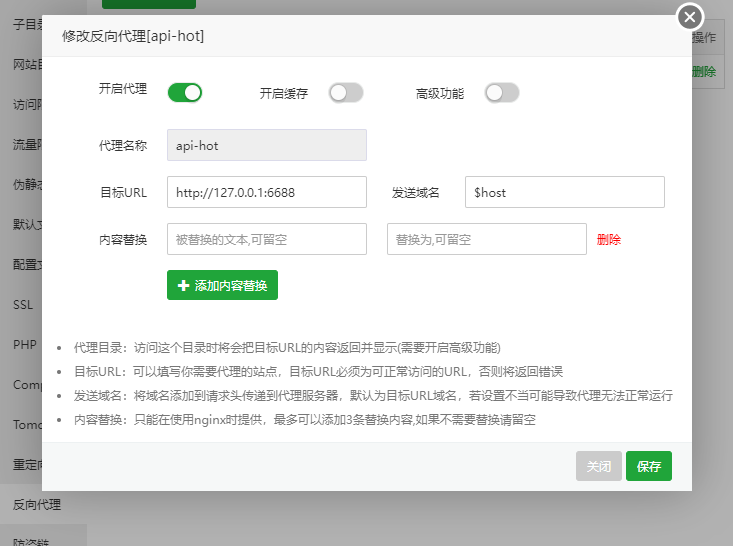Click the 代理目录 help text line

coord(287,348)
